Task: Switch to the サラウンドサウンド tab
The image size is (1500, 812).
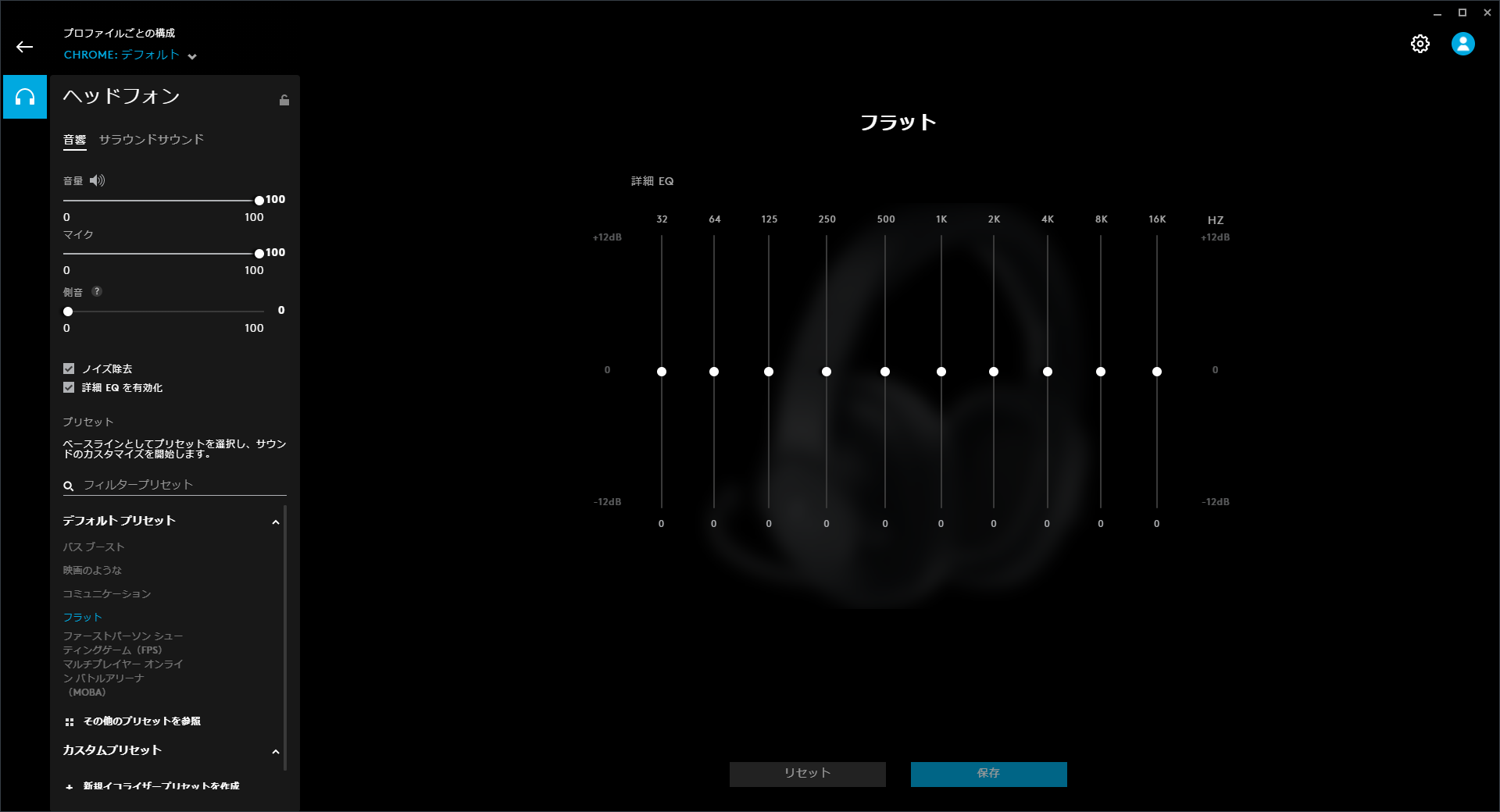Action: click(x=152, y=140)
